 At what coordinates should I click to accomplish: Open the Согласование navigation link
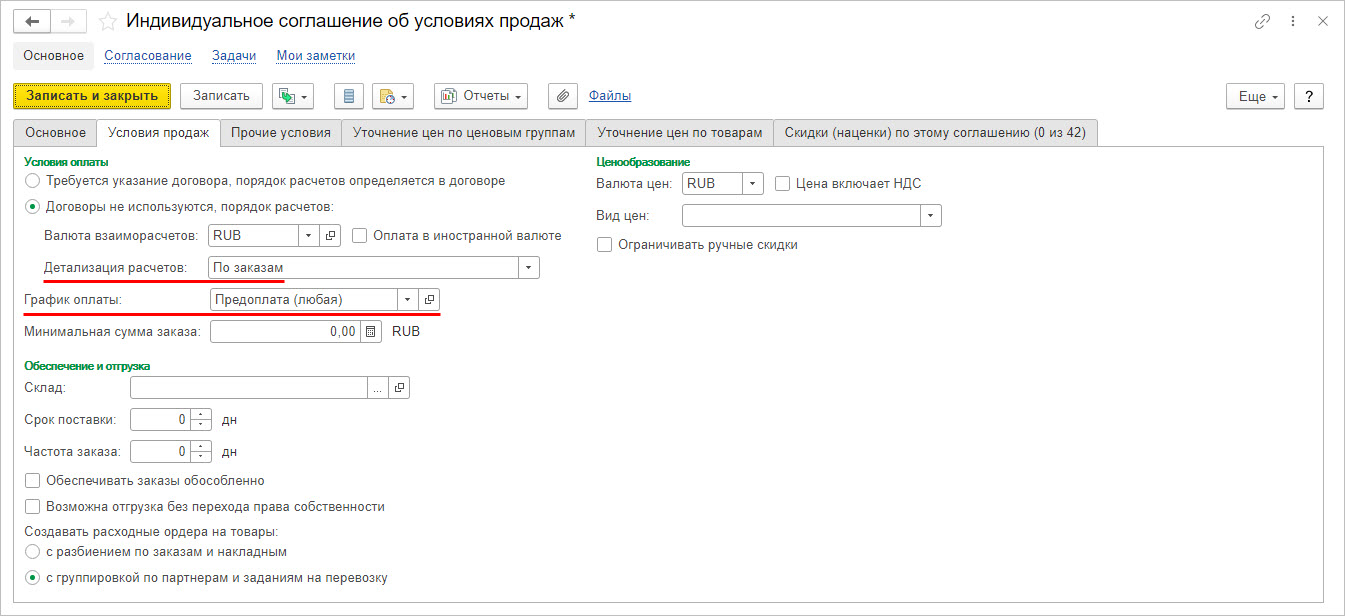tap(148, 56)
